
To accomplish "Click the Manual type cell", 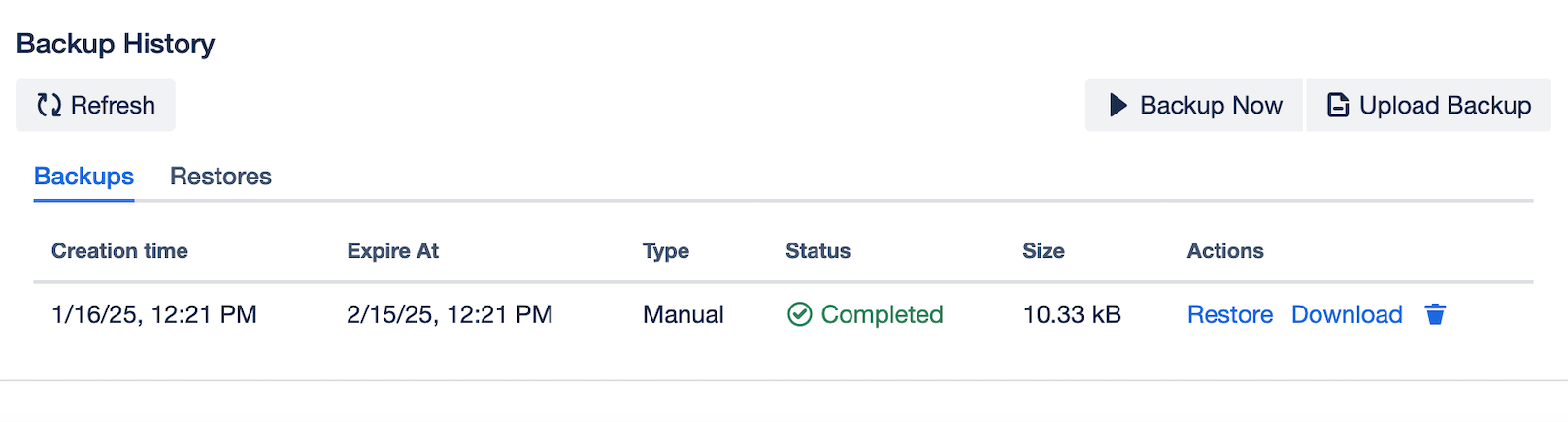I will point(683,314).
